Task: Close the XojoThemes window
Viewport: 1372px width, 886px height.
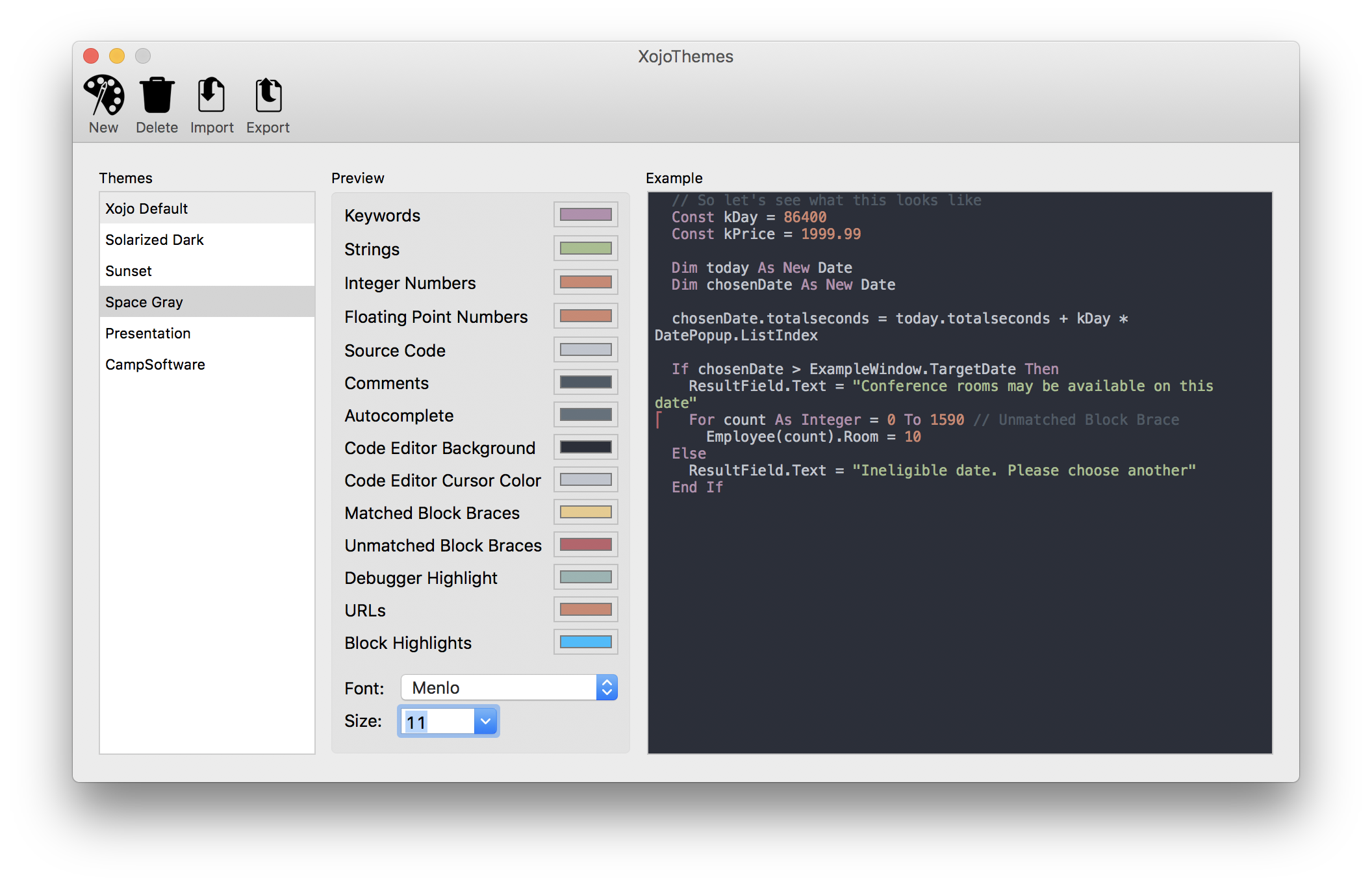Action: tap(91, 56)
